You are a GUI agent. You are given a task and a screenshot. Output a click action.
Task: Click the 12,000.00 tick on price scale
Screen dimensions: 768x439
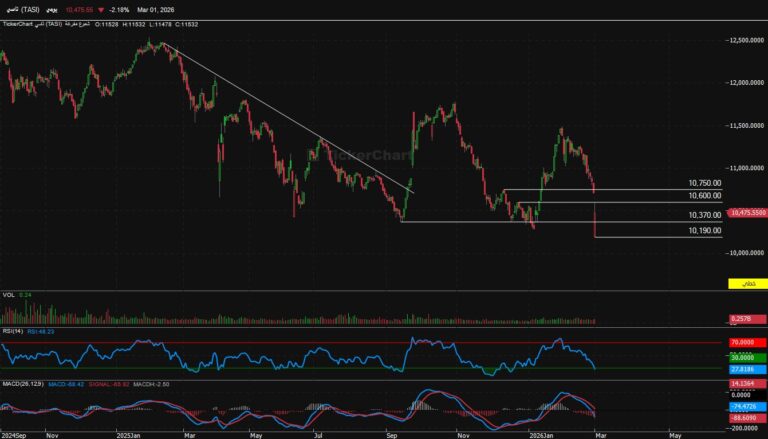[741, 83]
